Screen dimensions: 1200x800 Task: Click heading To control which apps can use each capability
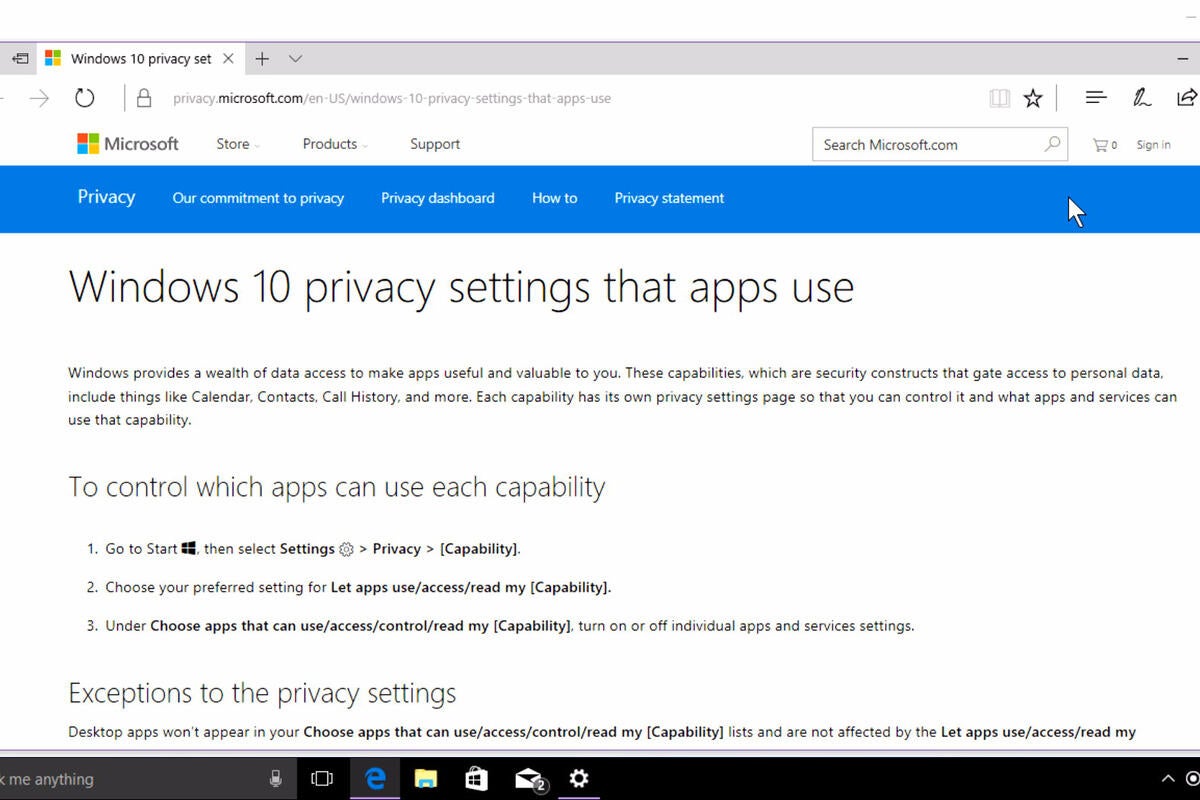337,487
